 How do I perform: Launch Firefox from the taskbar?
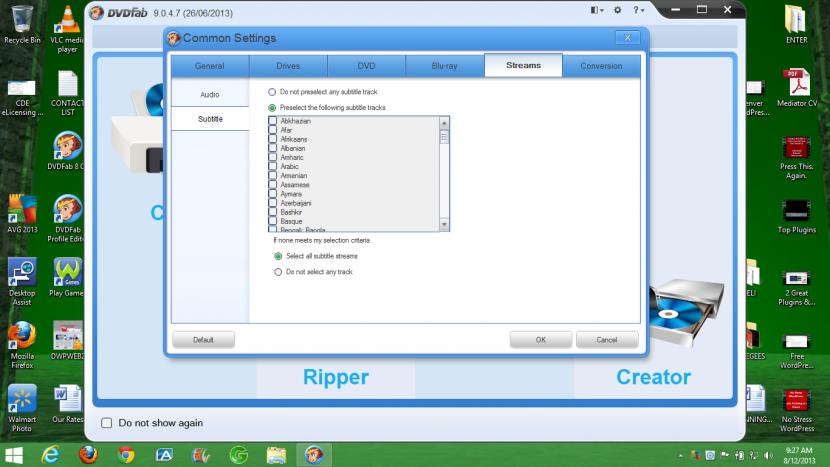click(x=88, y=455)
